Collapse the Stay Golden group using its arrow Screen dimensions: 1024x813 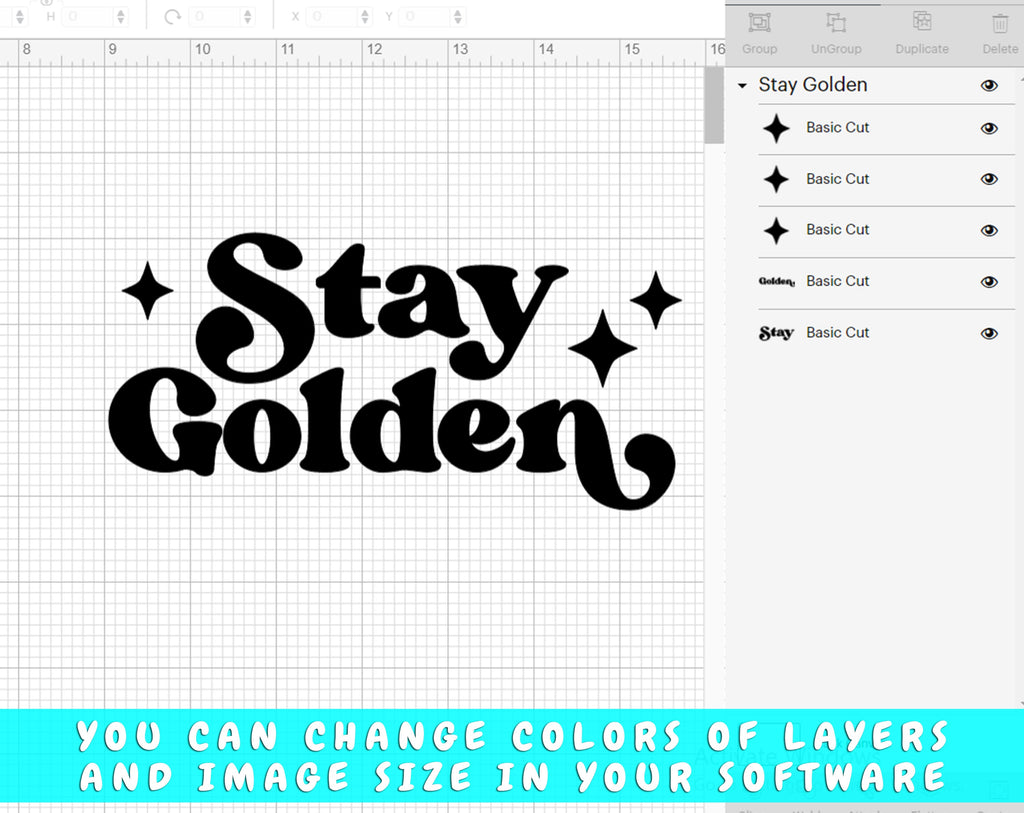743,86
